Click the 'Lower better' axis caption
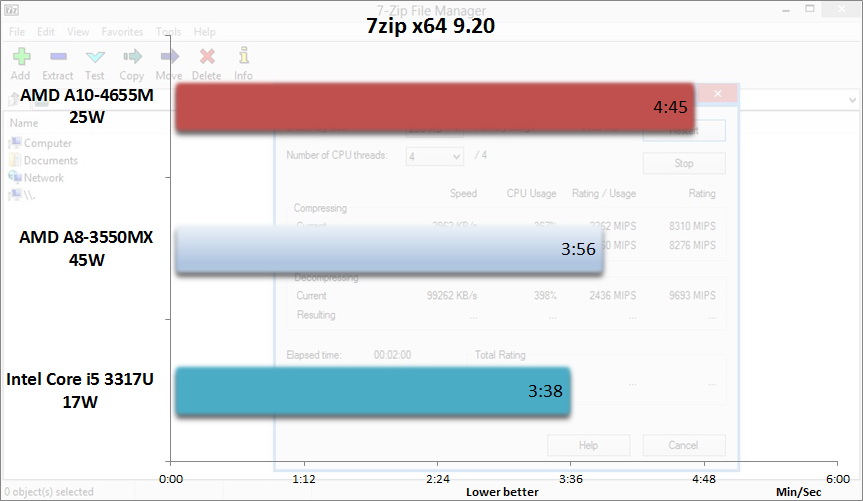The height and width of the screenshot is (501, 863). [x=502, y=492]
